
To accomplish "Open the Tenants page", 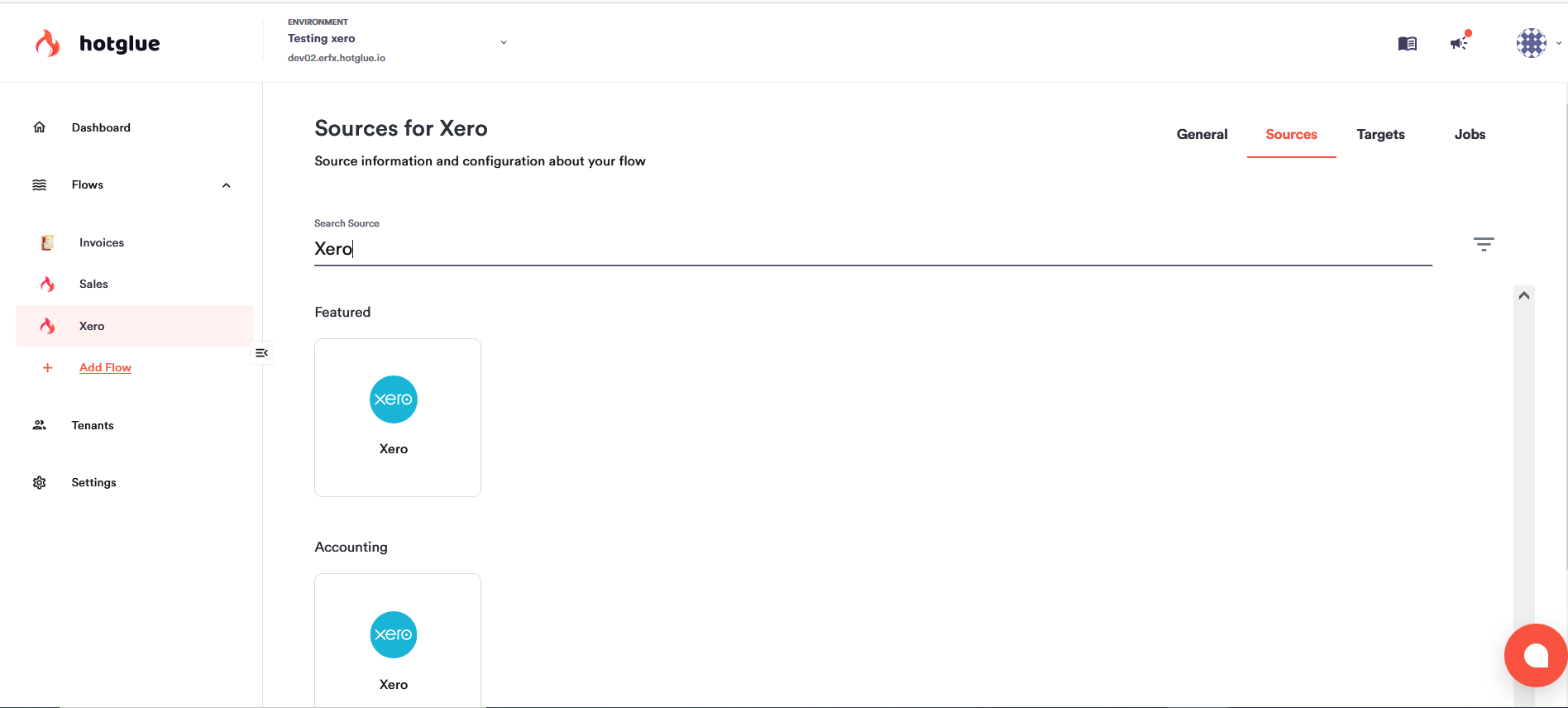I will [x=93, y=425].
